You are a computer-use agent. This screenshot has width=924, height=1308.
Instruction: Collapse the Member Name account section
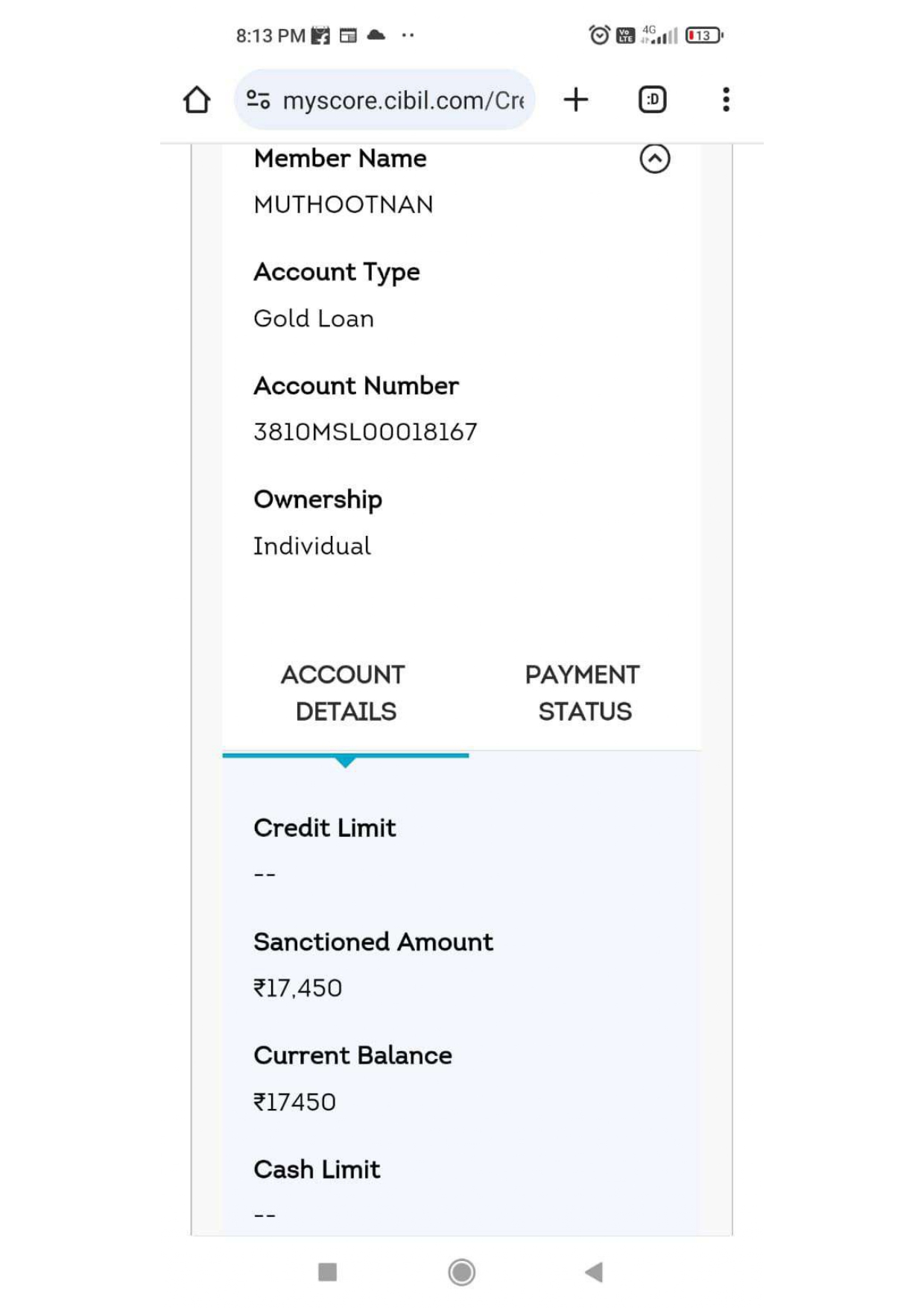(x=654, y=159)
